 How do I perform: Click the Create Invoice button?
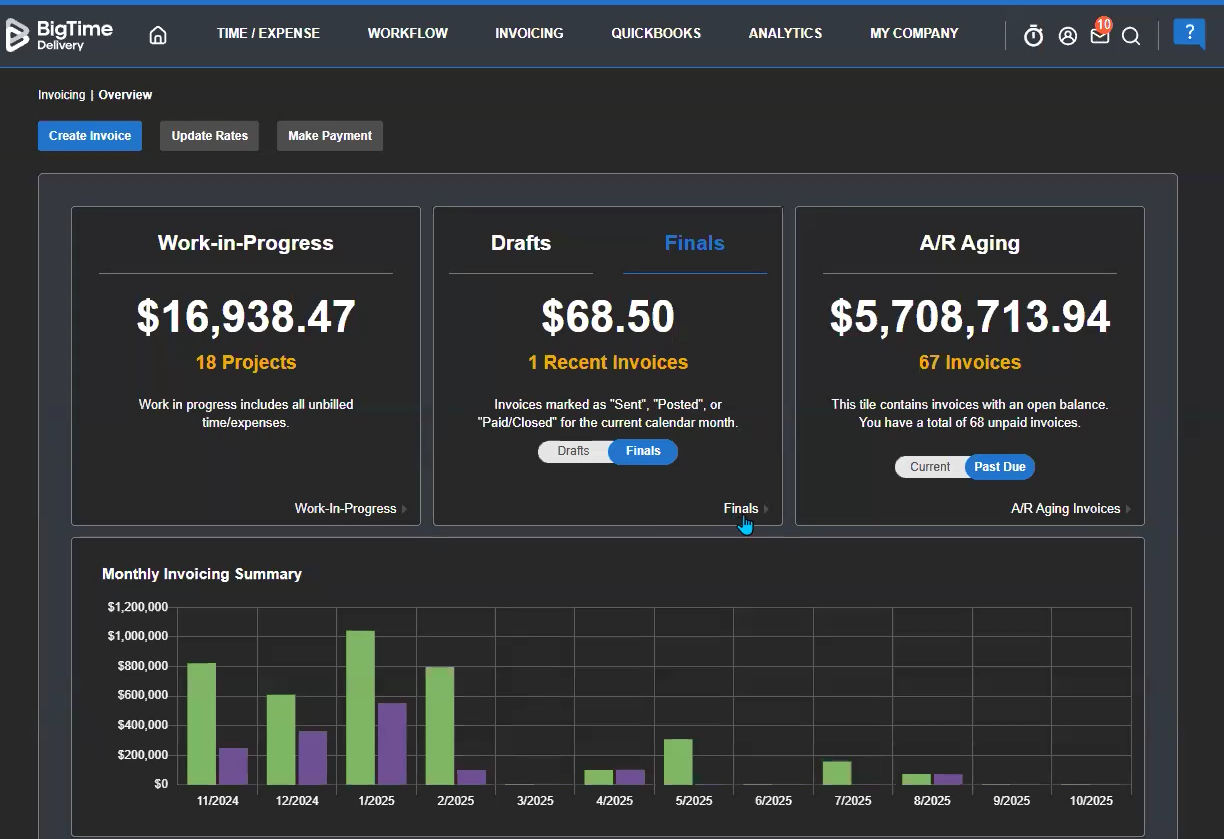pyautogui.click(x=90, y=136)
